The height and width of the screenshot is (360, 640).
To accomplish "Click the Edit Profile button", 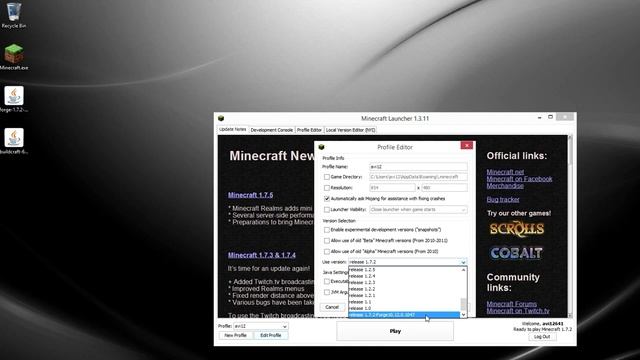I will point(271,336).
